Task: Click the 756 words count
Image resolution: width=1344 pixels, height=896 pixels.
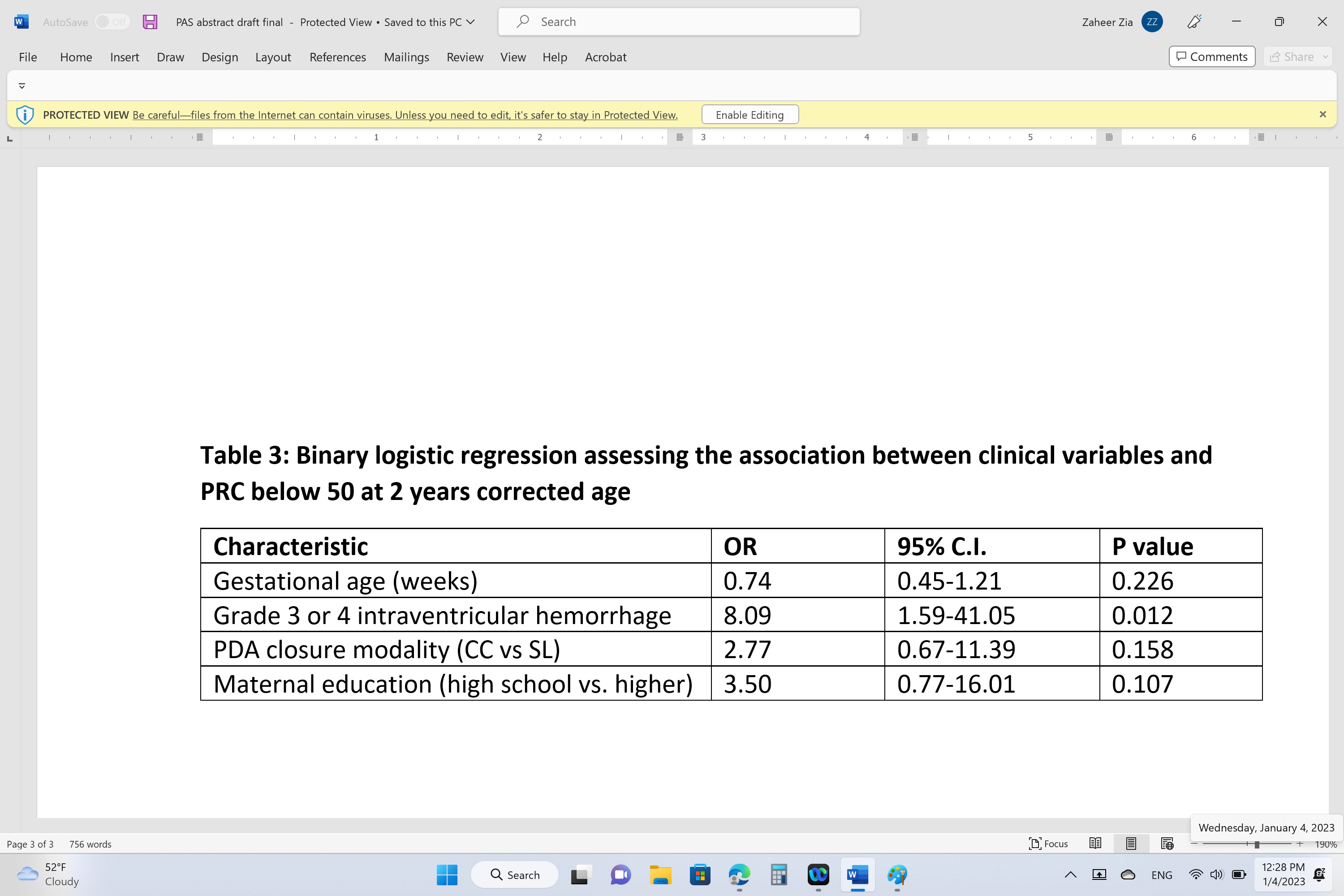Action: 90,844
